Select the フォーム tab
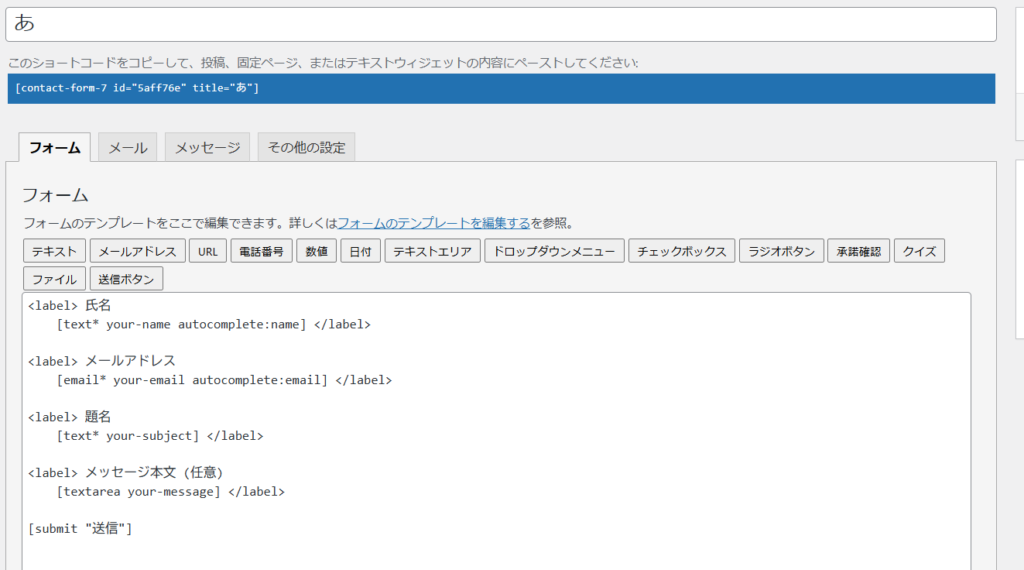 (x=55, y=148)
